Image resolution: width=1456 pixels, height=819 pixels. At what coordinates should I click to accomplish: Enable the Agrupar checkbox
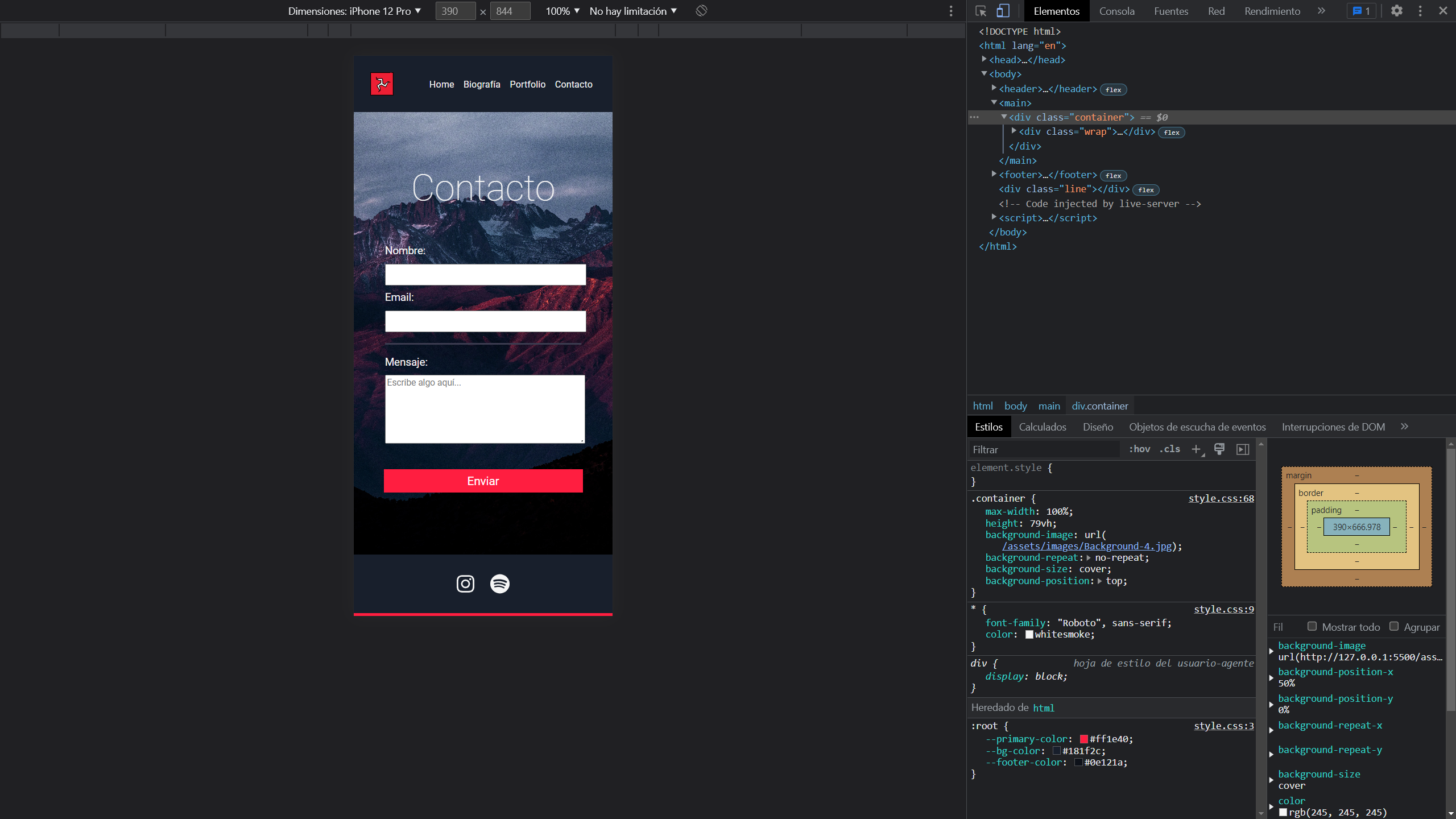click(1393, 626)
